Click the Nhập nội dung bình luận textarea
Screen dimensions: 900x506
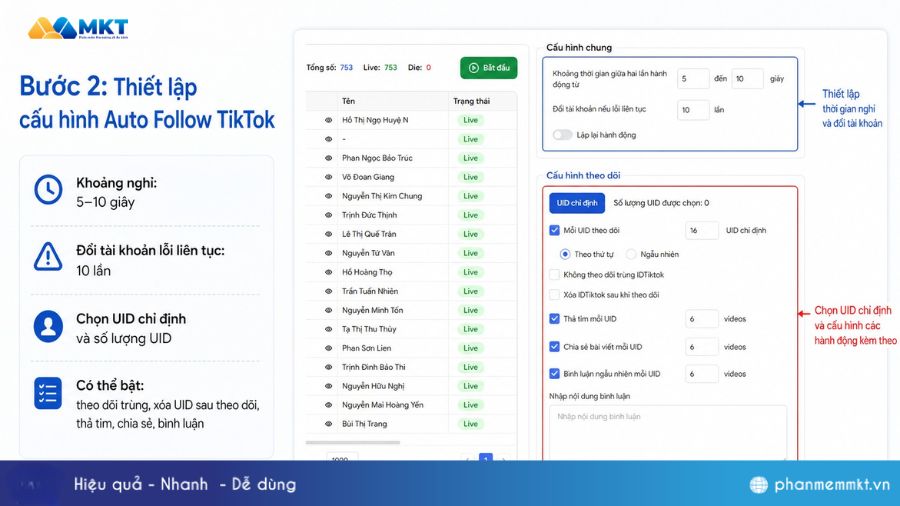(668, 433)
